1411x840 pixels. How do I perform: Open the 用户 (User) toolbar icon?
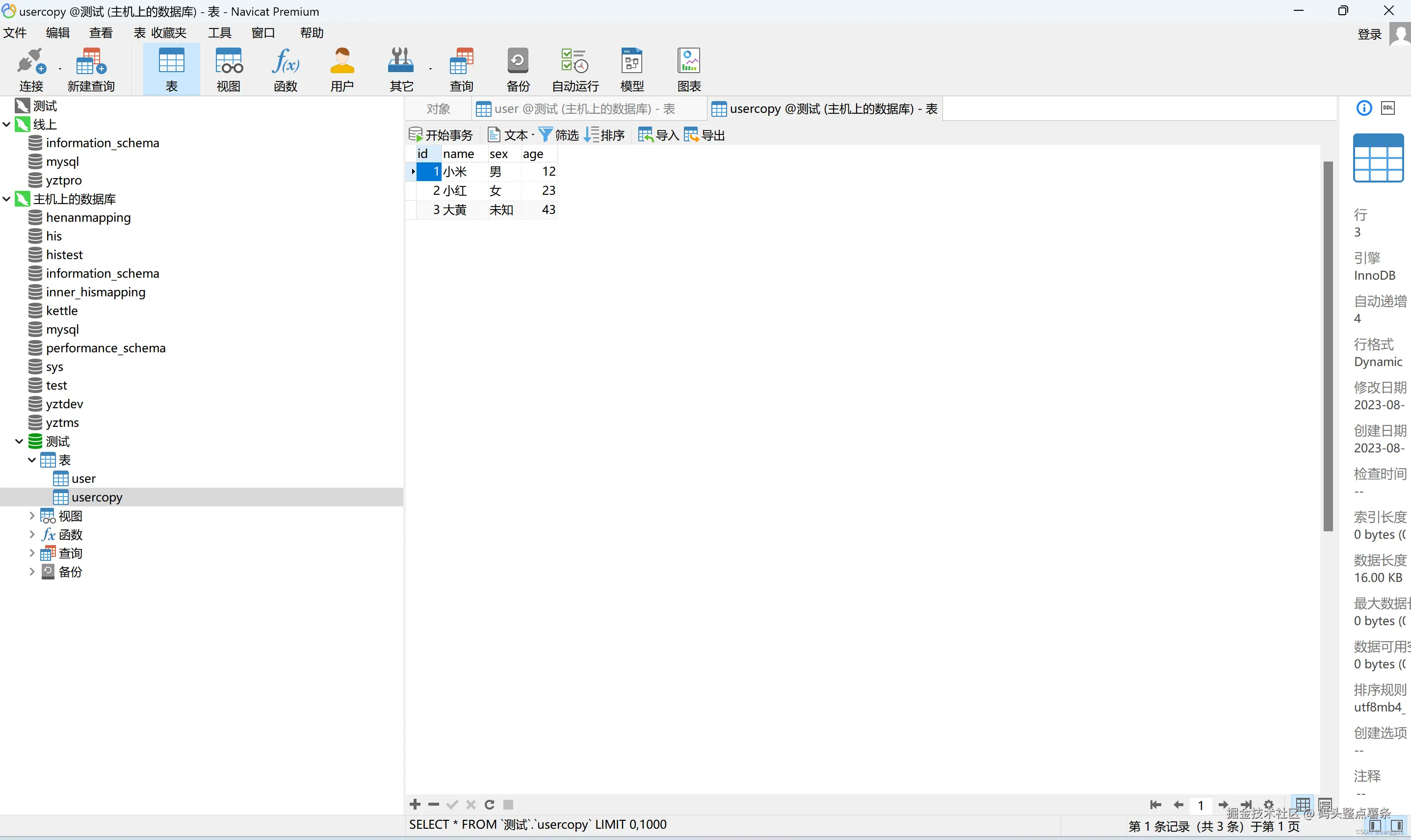[x=342, y=69]
